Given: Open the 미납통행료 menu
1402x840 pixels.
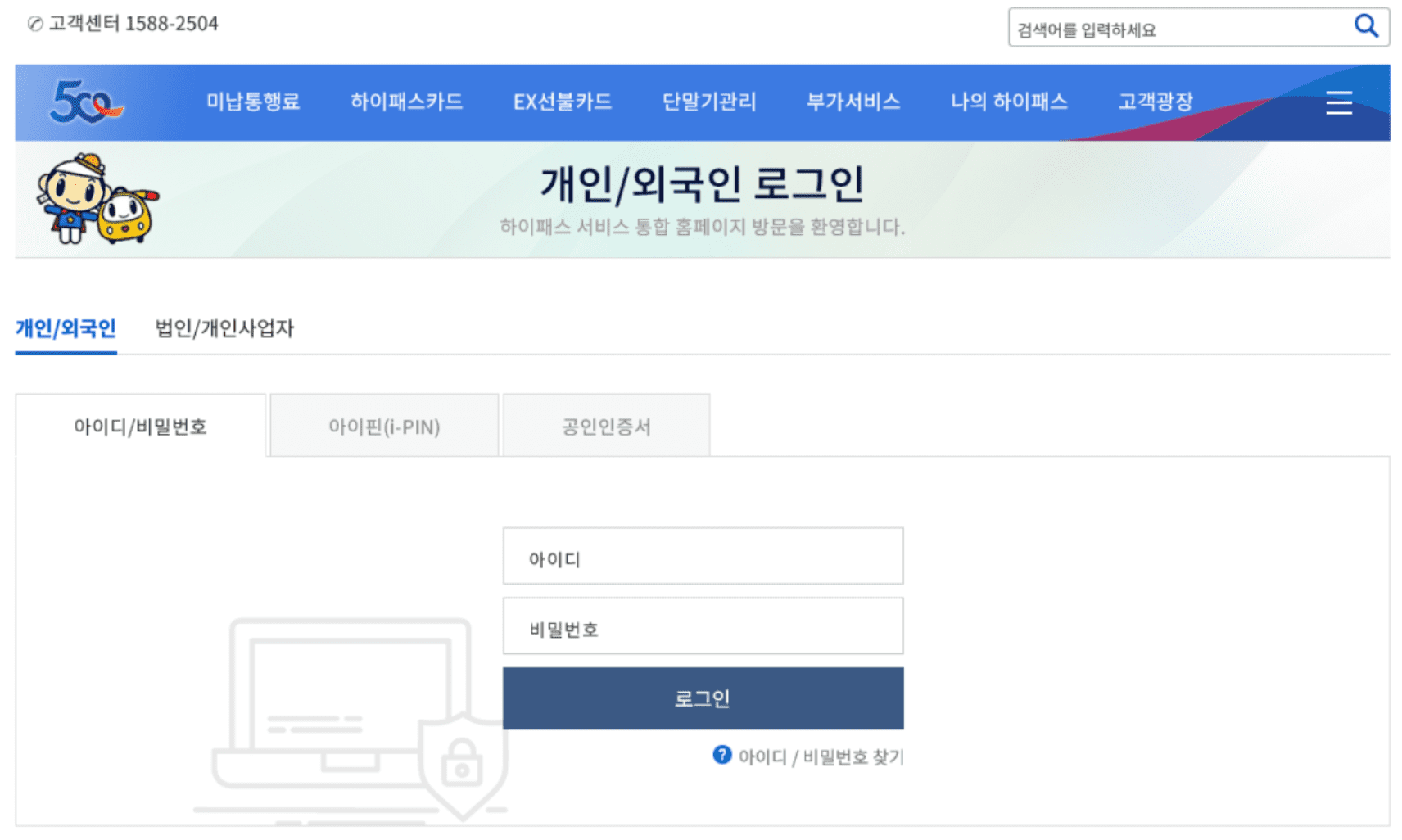Looking at the screenshot, I should [x=253, y=102].
